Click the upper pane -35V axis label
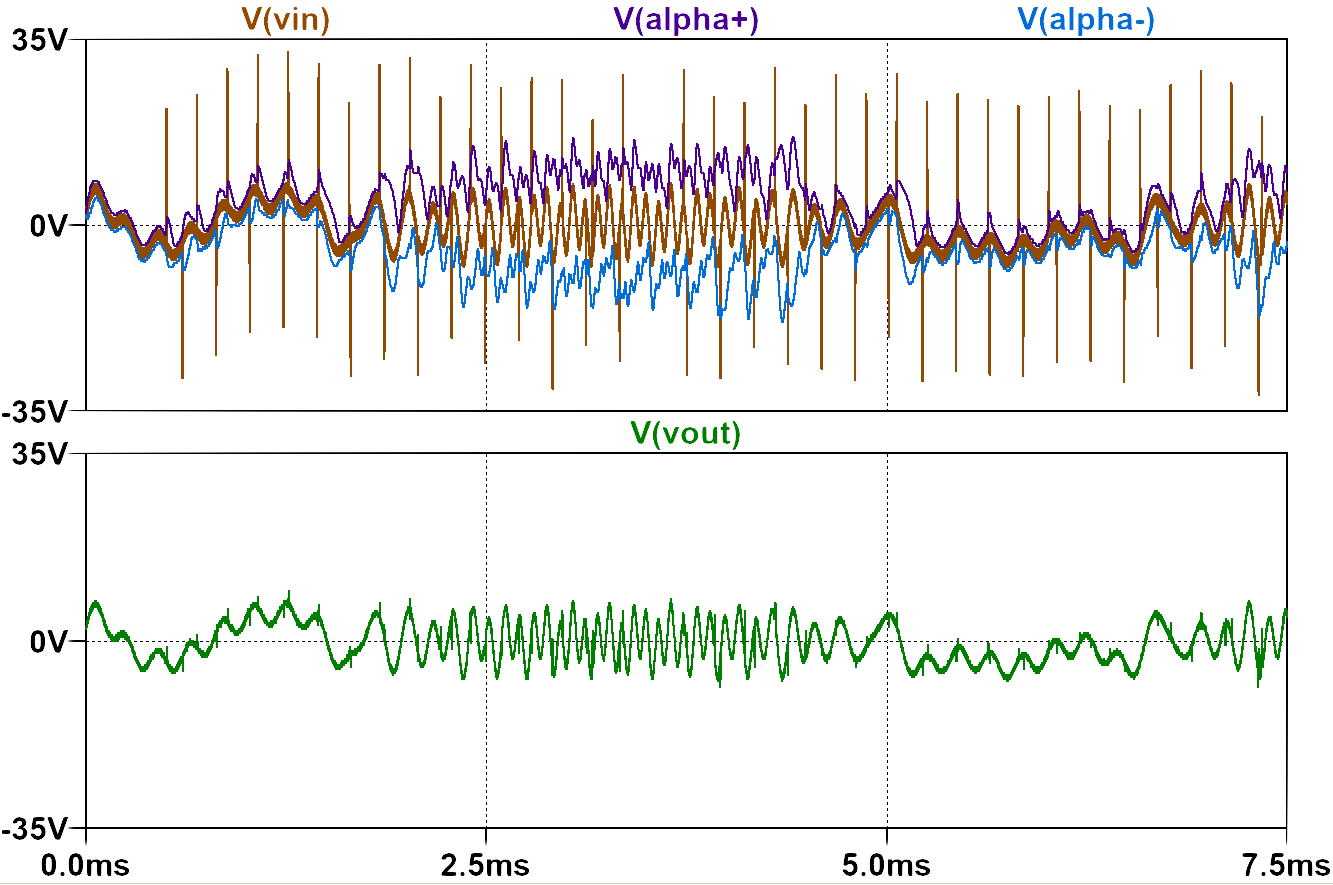 pyautogui.click(x=35, y=411)
